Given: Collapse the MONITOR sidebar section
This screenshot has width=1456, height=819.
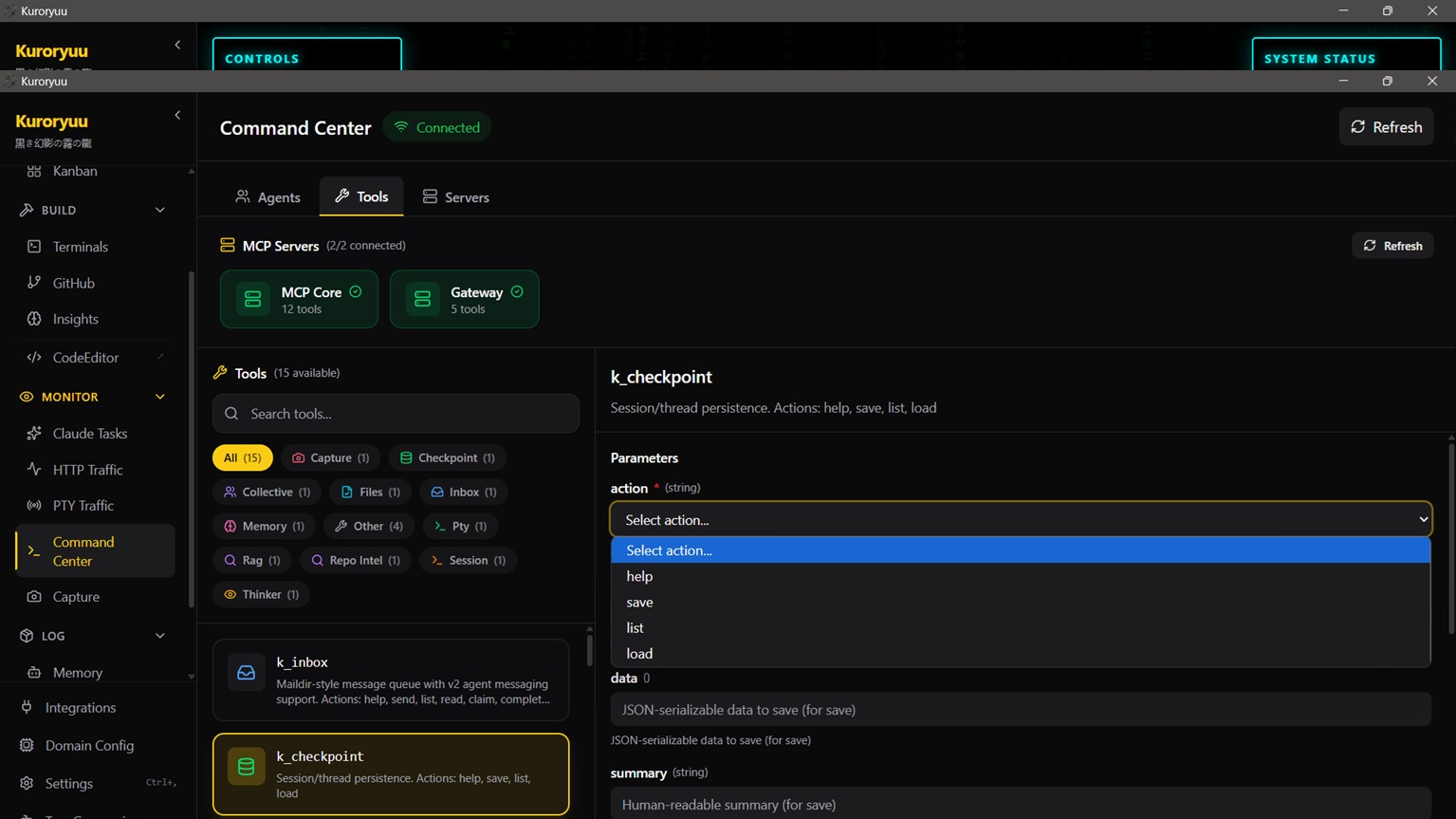Looking at the screenshot, I should pos(159,397).
